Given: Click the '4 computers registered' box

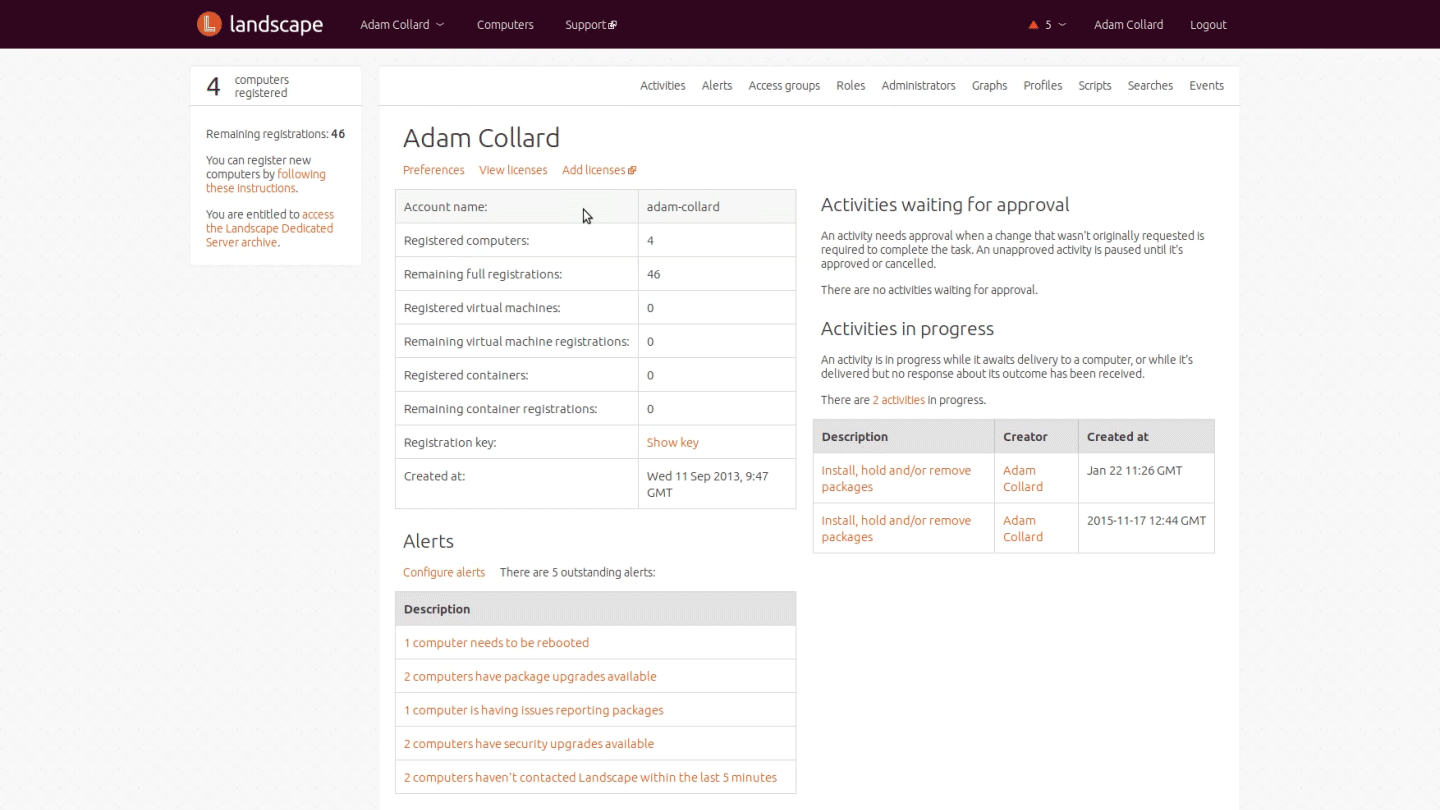Looking at the screenshot, I should (x=276, y=86).
